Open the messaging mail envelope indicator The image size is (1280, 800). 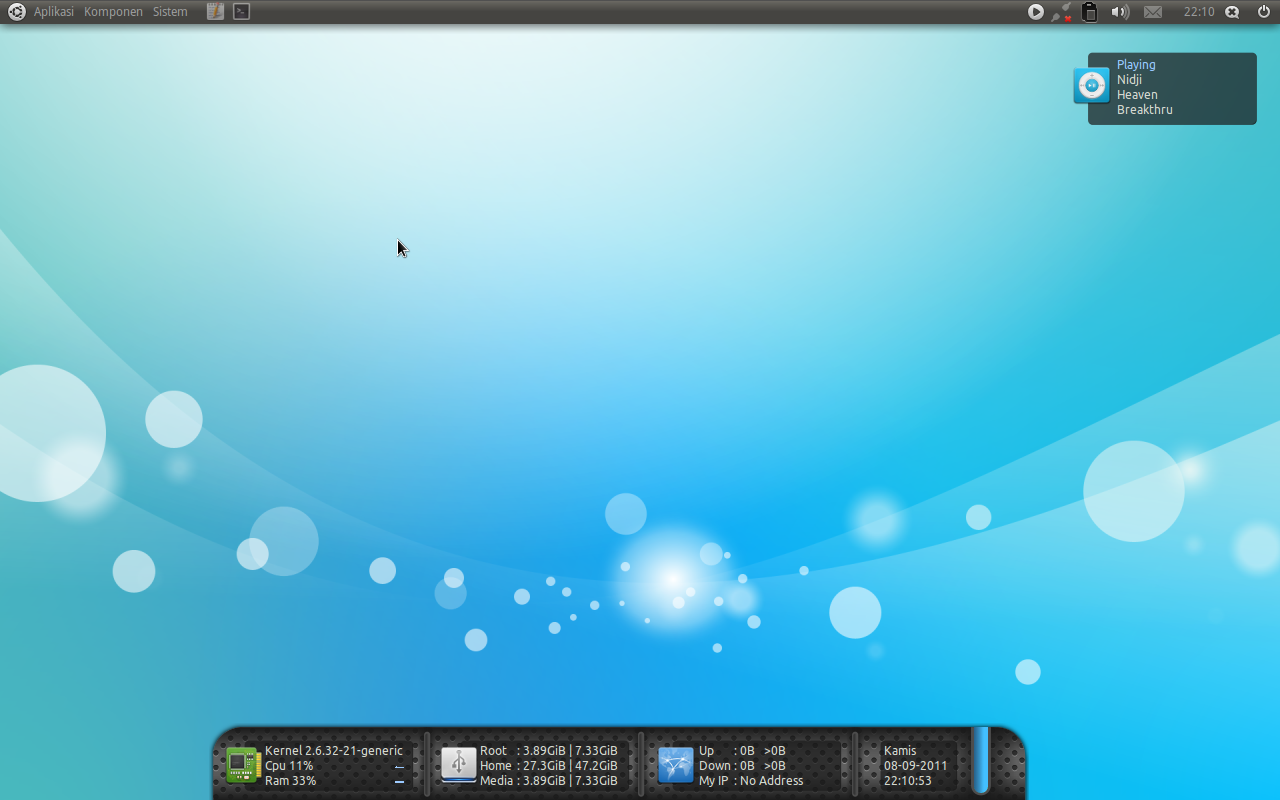tap(1153, 12)
